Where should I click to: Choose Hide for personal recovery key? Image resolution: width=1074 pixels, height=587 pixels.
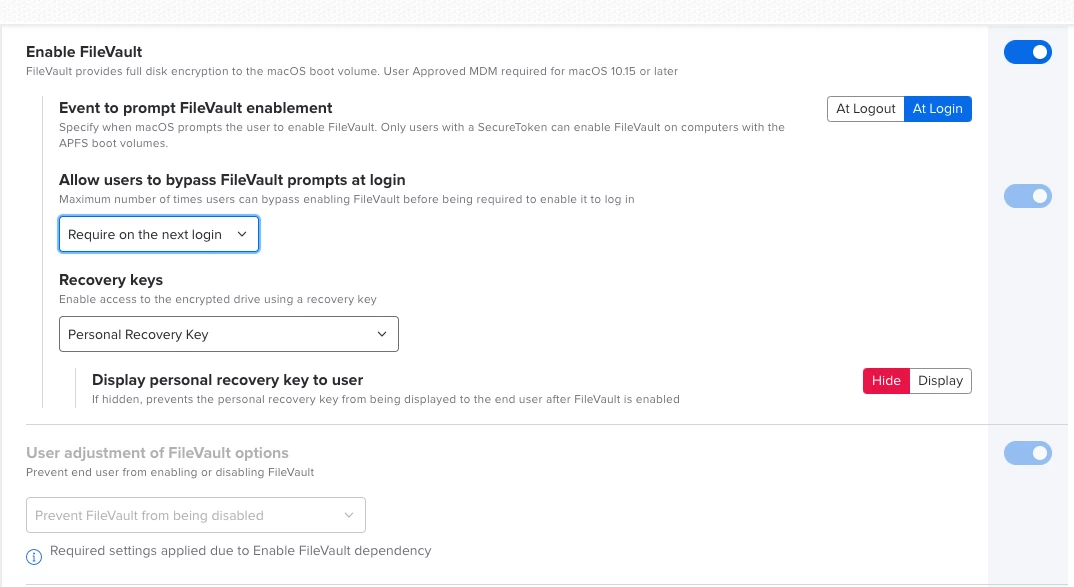[886, 381]
